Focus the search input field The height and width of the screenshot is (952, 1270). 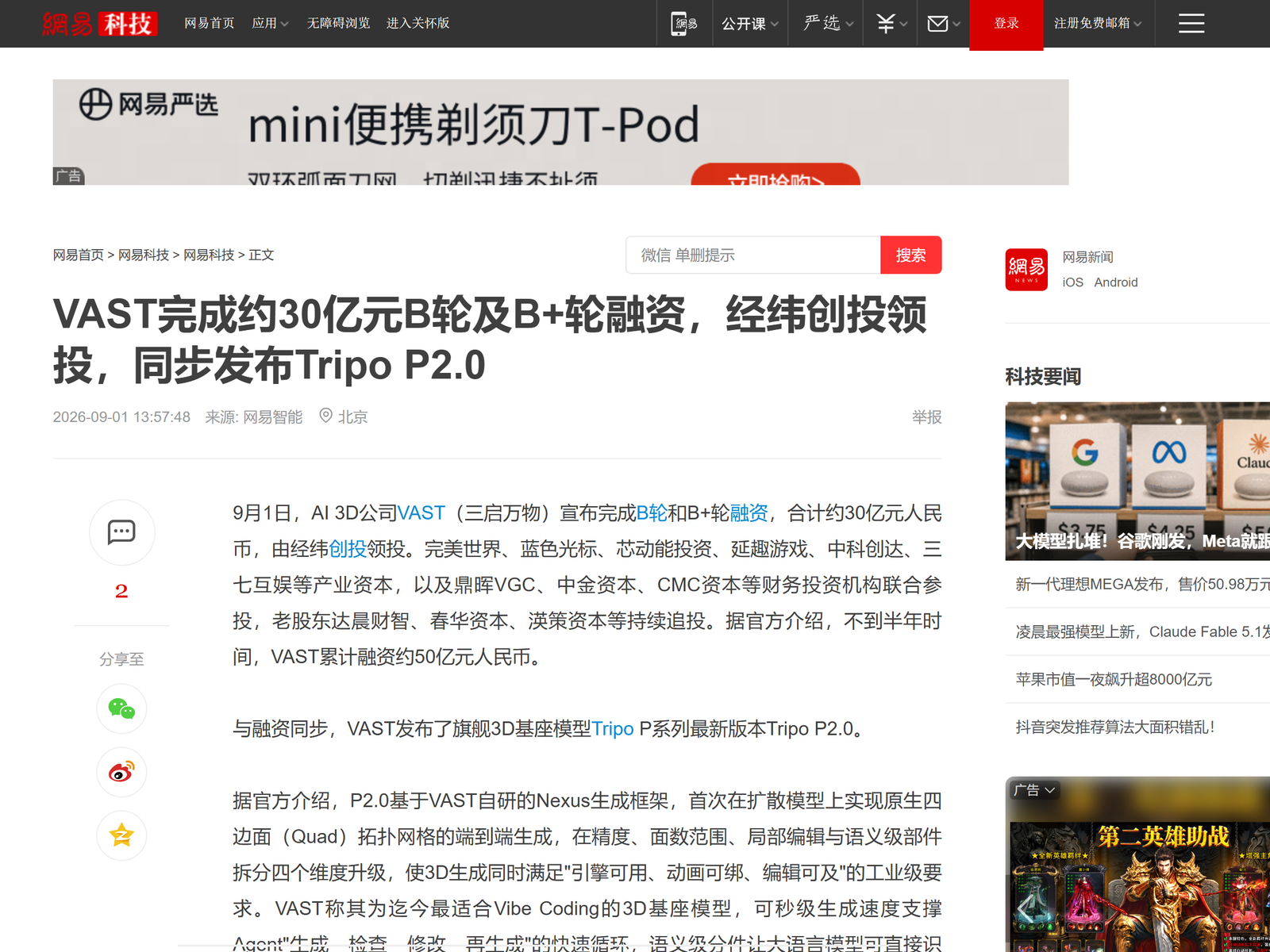[753, 255]
